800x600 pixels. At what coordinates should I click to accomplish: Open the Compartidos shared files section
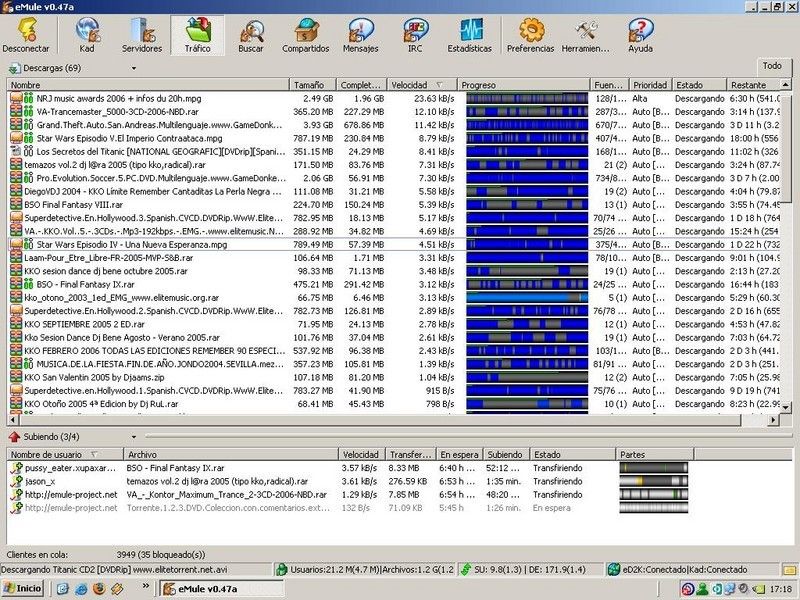coord(306,35)
